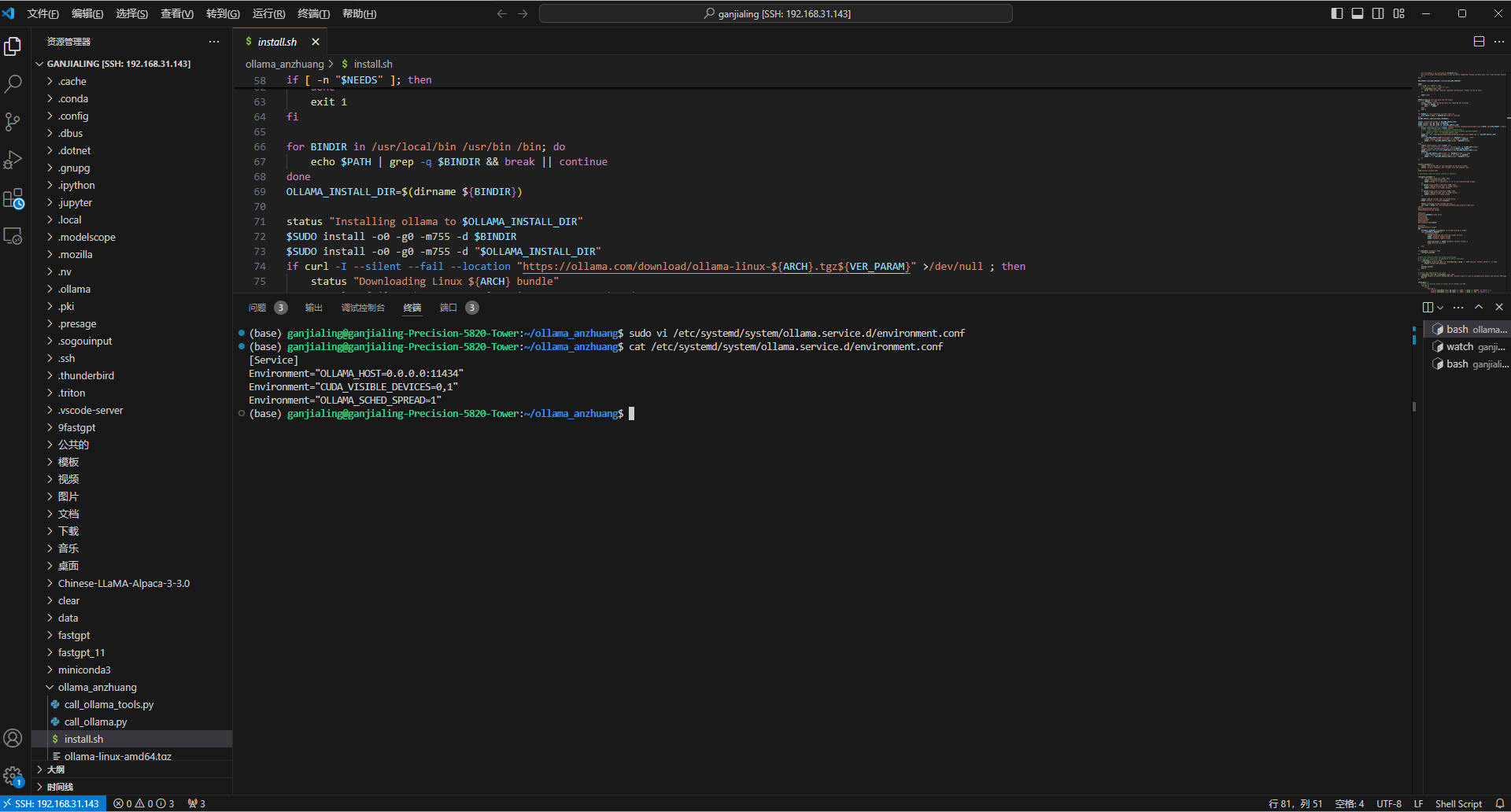Click the ollama.com download URL in code

pyautogui.click(x=716, y=267)
